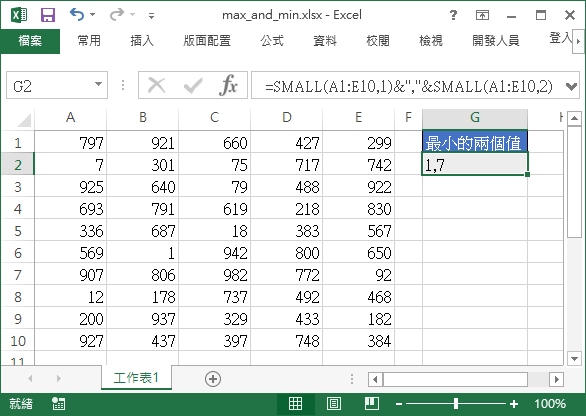The height and width of the screenshot is (416, 586).
Task: Click the zoom in plus button
Action: pos(514,404)
